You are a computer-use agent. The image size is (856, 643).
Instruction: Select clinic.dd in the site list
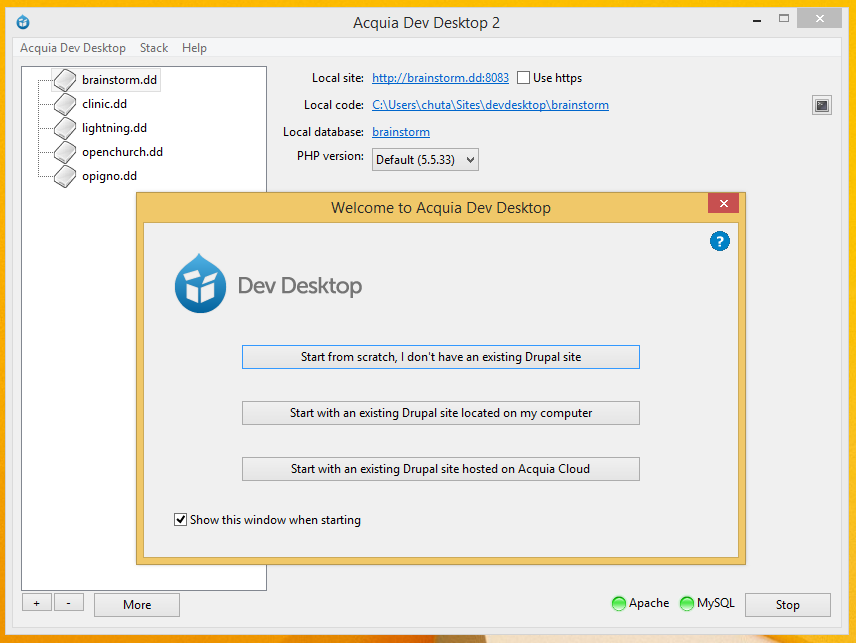point(104,104)
